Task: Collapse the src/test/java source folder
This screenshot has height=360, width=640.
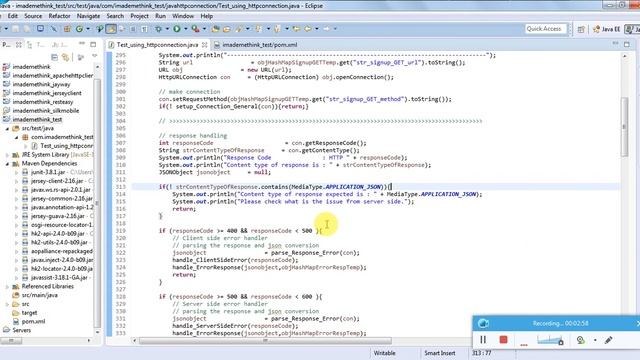Action: click(x=7, y=129)
